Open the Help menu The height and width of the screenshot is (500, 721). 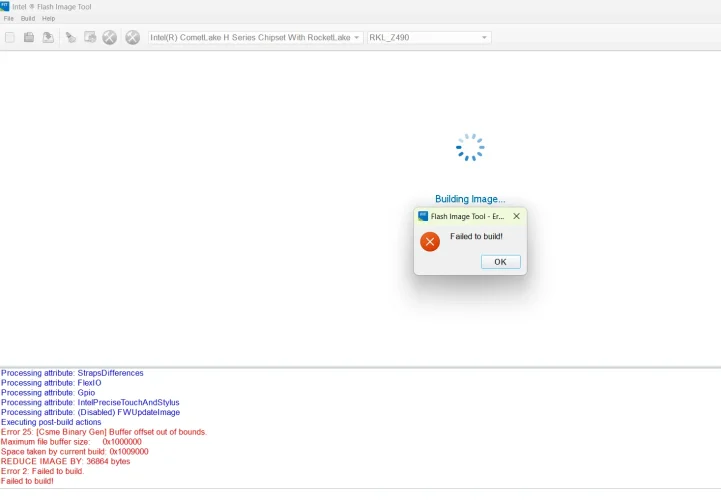coord(48,18)
